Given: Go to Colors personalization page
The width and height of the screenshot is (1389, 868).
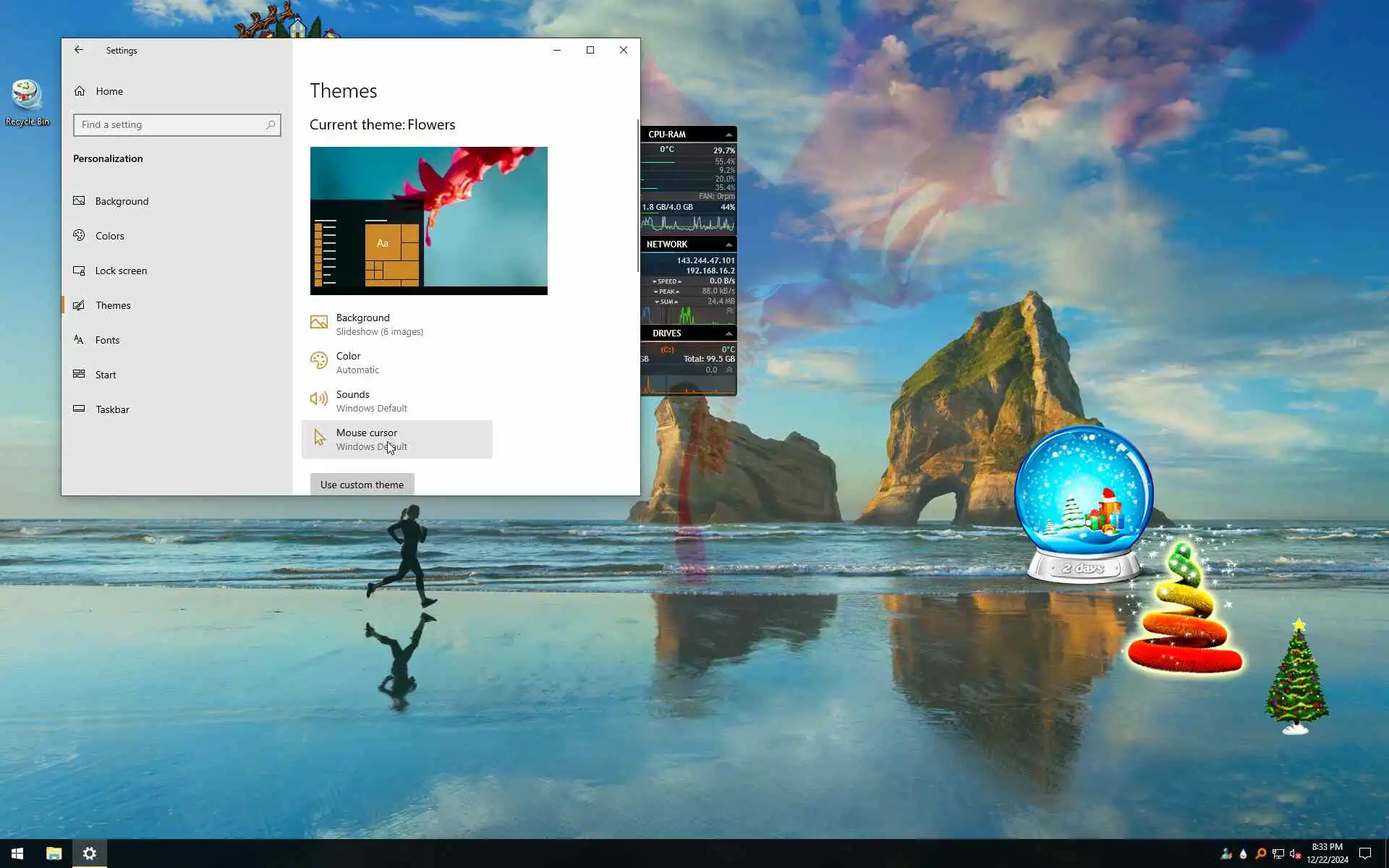Looking at the screenshot, I should 109,236.
